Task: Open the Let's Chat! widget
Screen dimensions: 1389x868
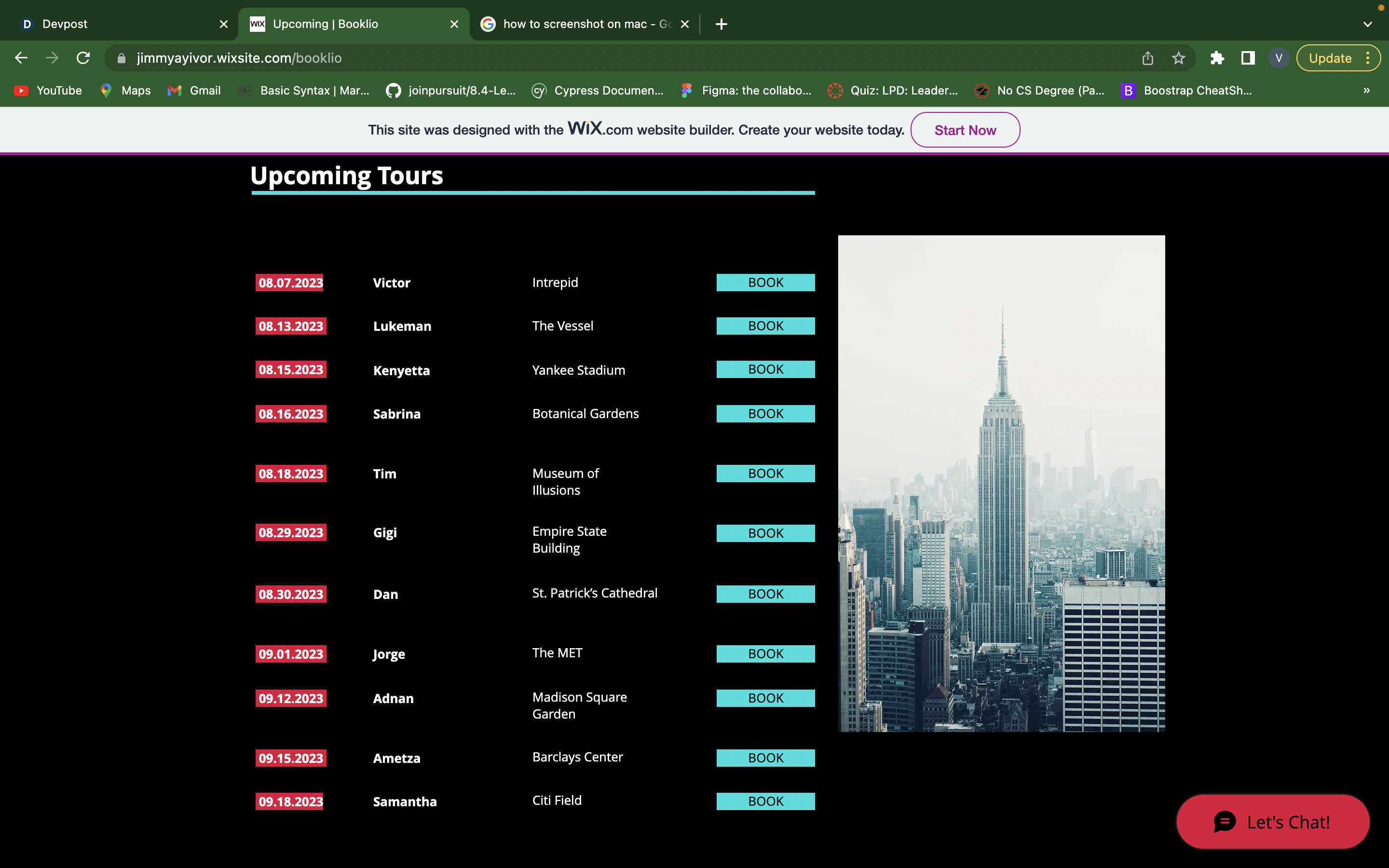Action: point(1272,822)
